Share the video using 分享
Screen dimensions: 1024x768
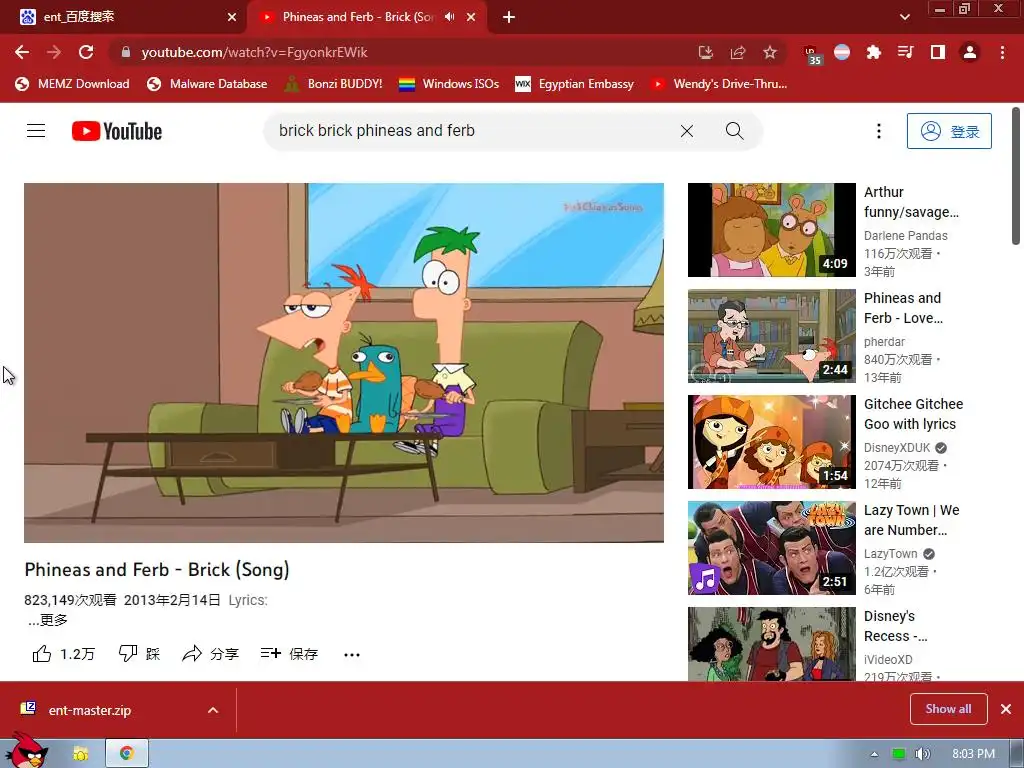[x=210, y=654]
